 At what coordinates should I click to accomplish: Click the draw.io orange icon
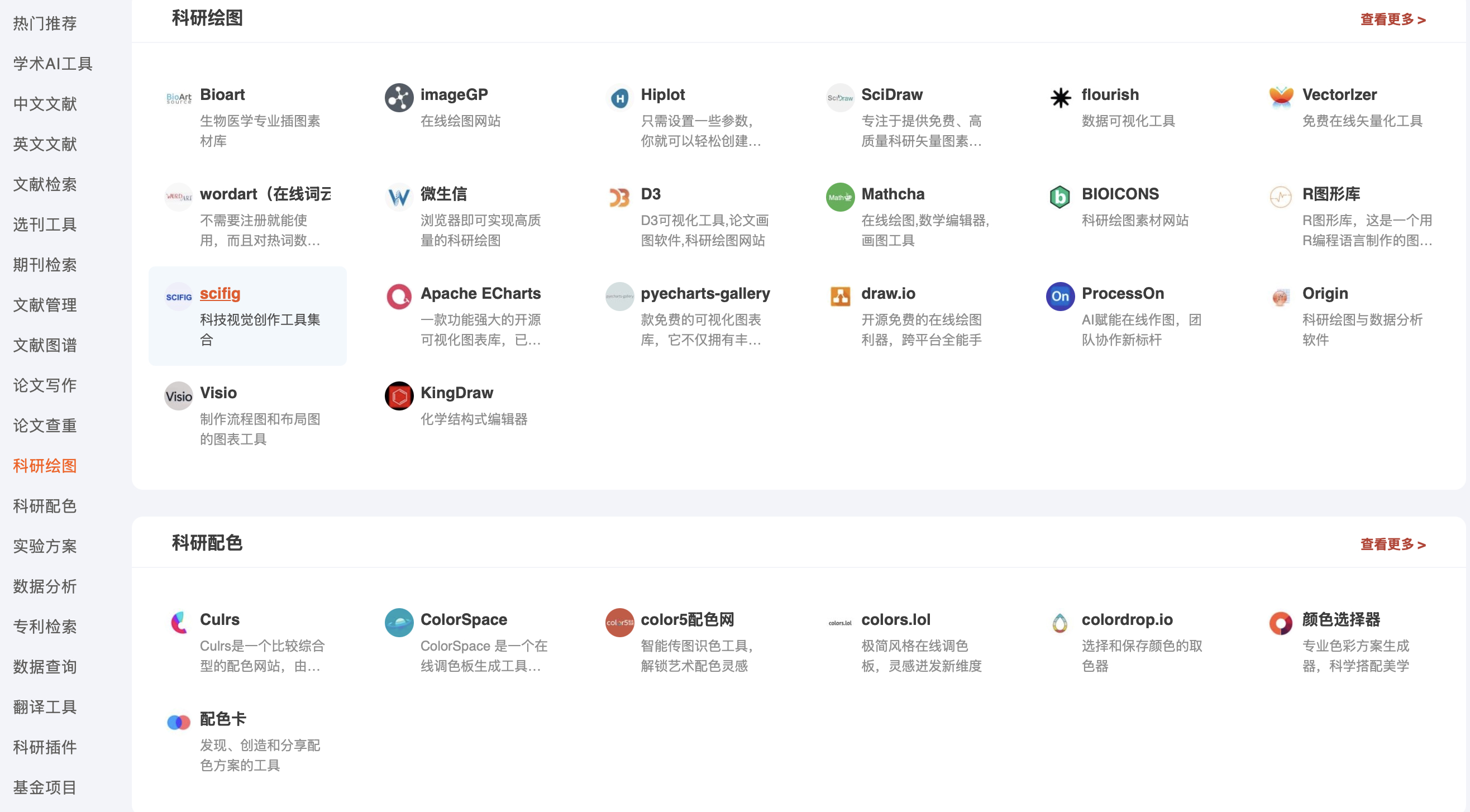point(839,296)
